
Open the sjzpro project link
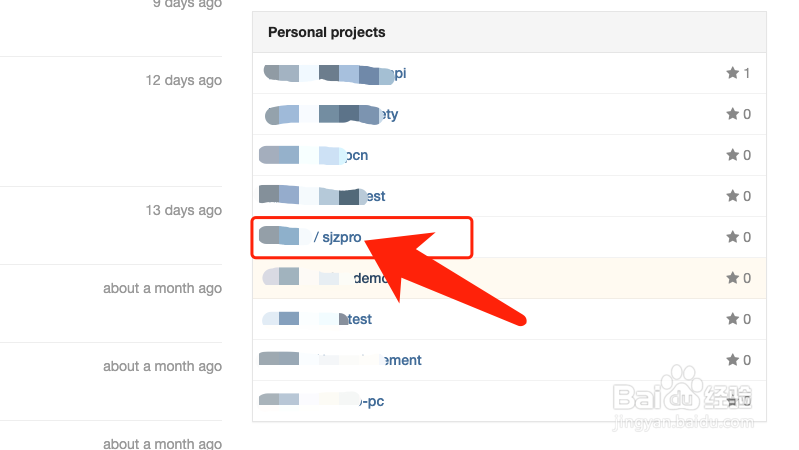pyautogui.click(x=310, y=237)
